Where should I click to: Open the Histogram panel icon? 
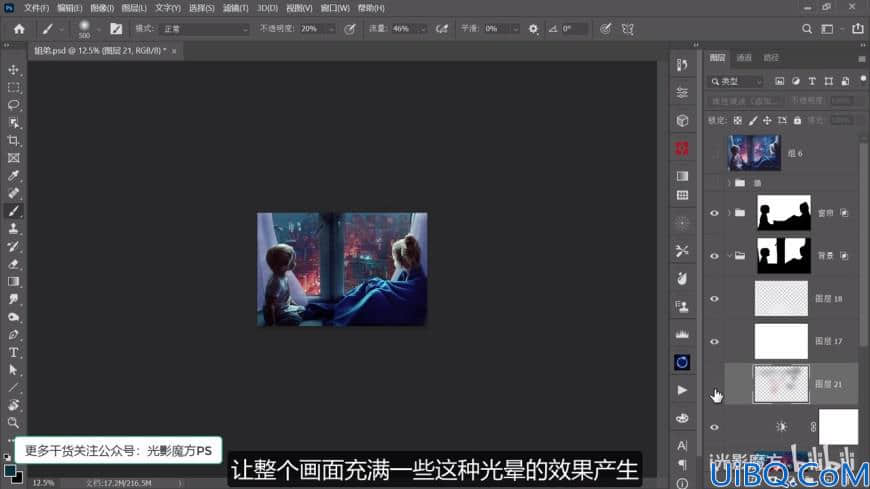tap(682, 334)
